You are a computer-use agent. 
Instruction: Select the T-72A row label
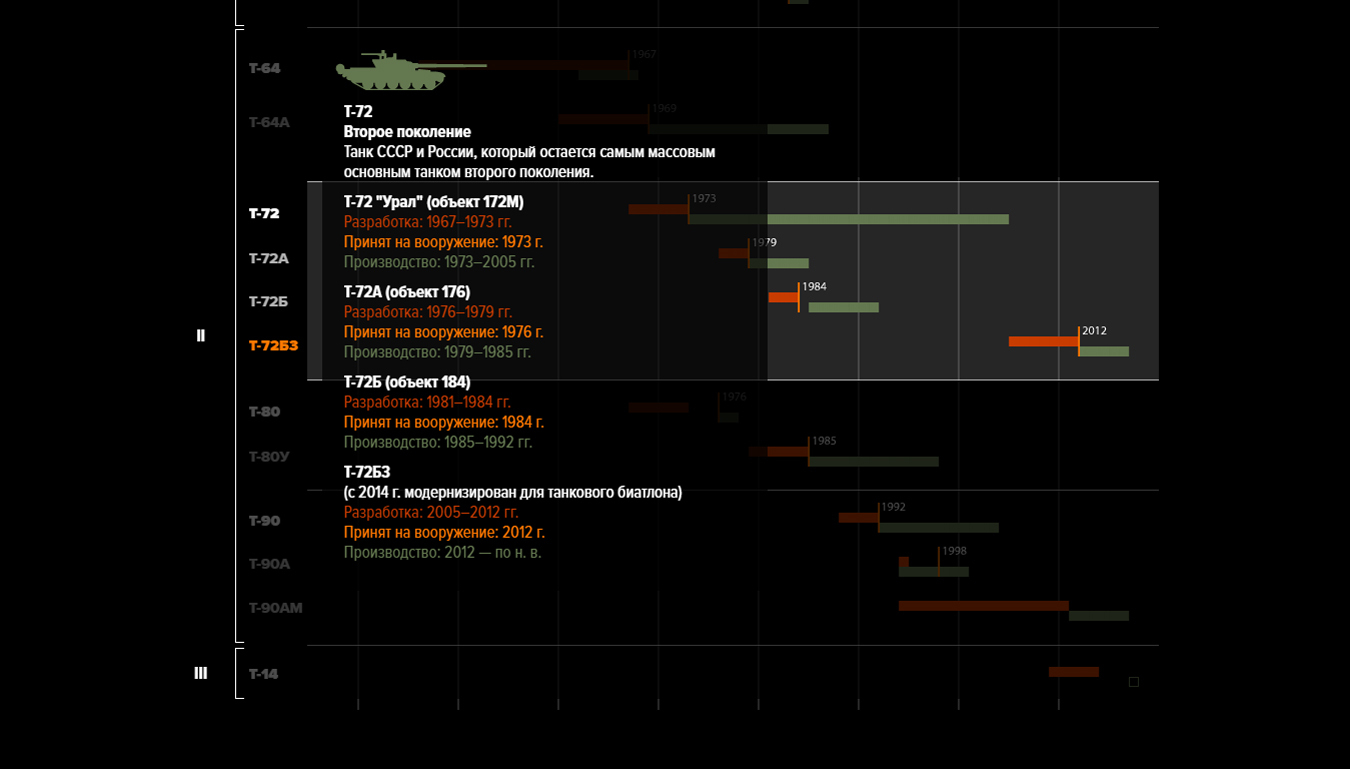click(x=269, y=258)
